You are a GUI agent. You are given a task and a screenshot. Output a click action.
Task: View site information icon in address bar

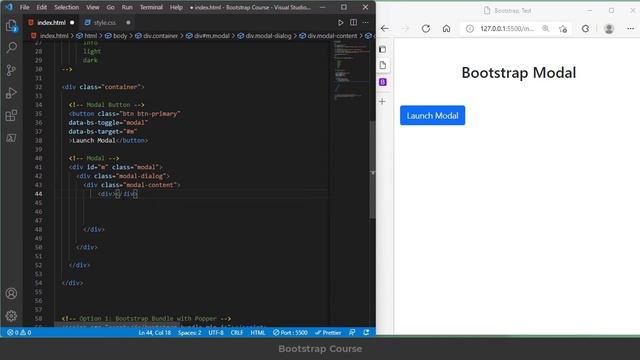470,29
